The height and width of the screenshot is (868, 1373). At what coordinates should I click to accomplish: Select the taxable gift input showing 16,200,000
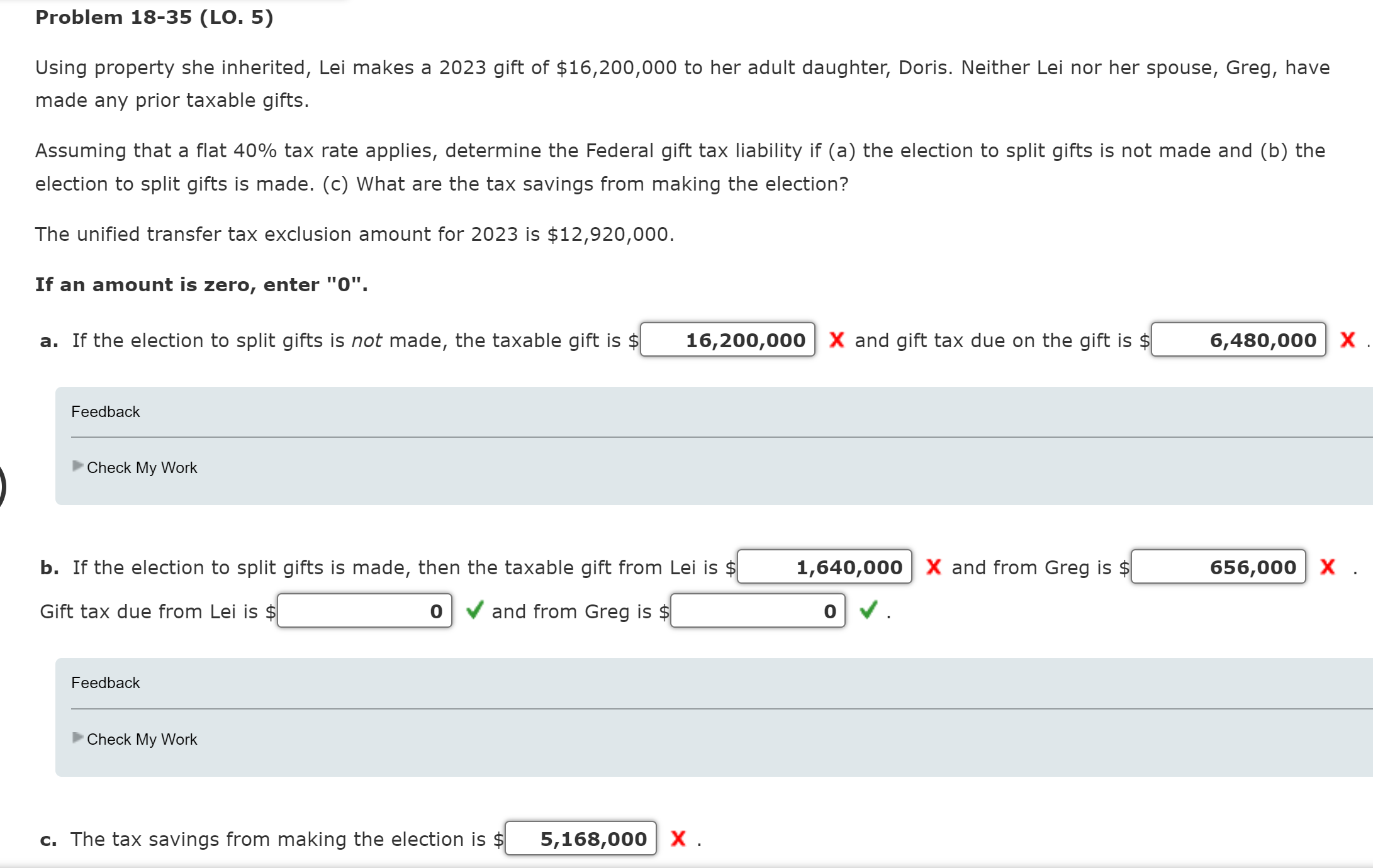click(x=727, y=340)
